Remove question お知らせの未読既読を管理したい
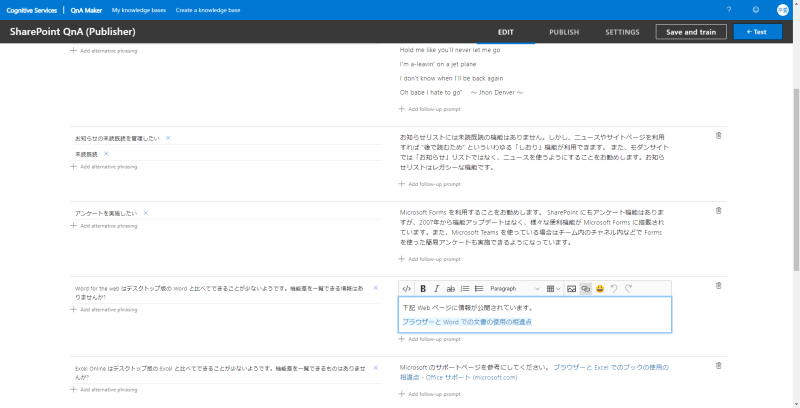The image size is (800, 408). point(168,138)
